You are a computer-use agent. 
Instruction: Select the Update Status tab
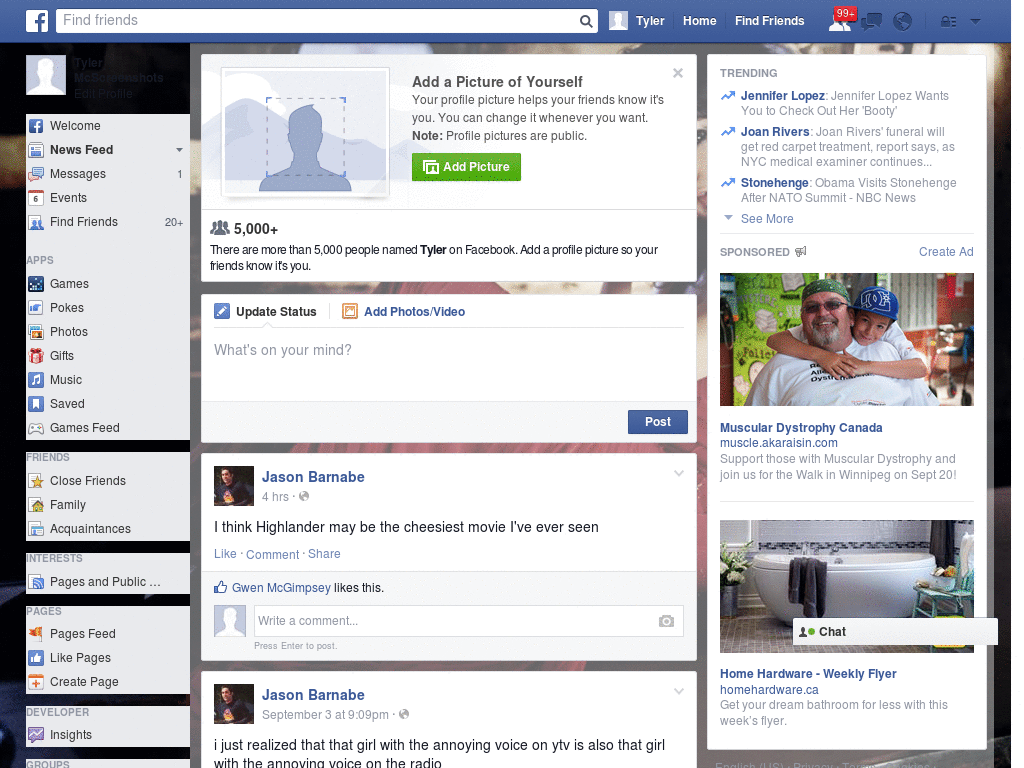(x=265, y=312)
